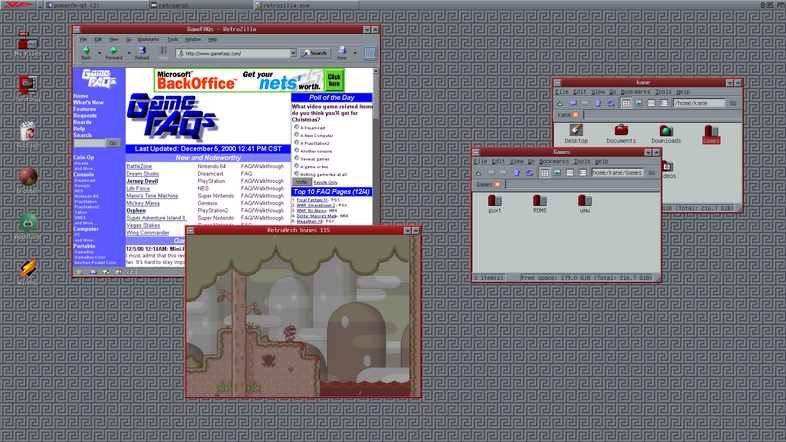Screen dimensions: 786x442
Task: Click the /home/kane path field
Action: [698, 103]
